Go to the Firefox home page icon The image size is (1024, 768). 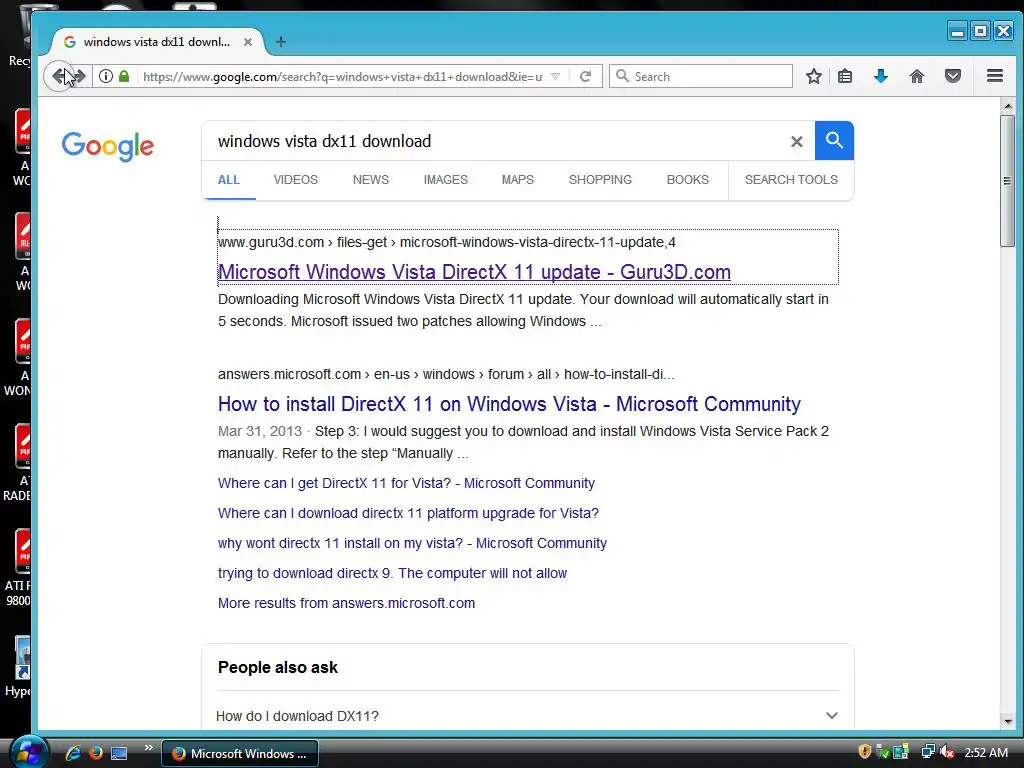coord(917,76)
